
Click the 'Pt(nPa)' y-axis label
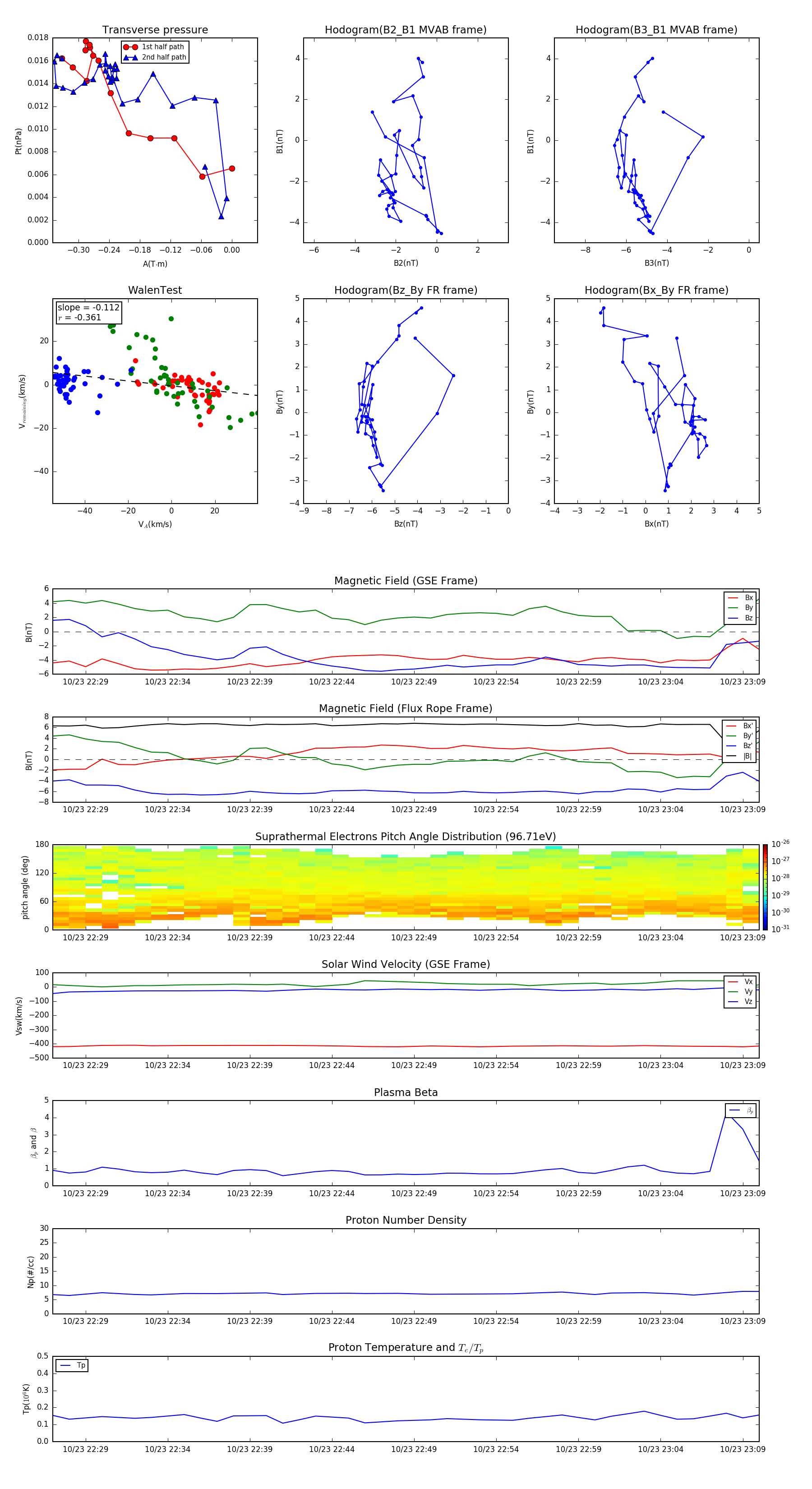pos(18,140)
